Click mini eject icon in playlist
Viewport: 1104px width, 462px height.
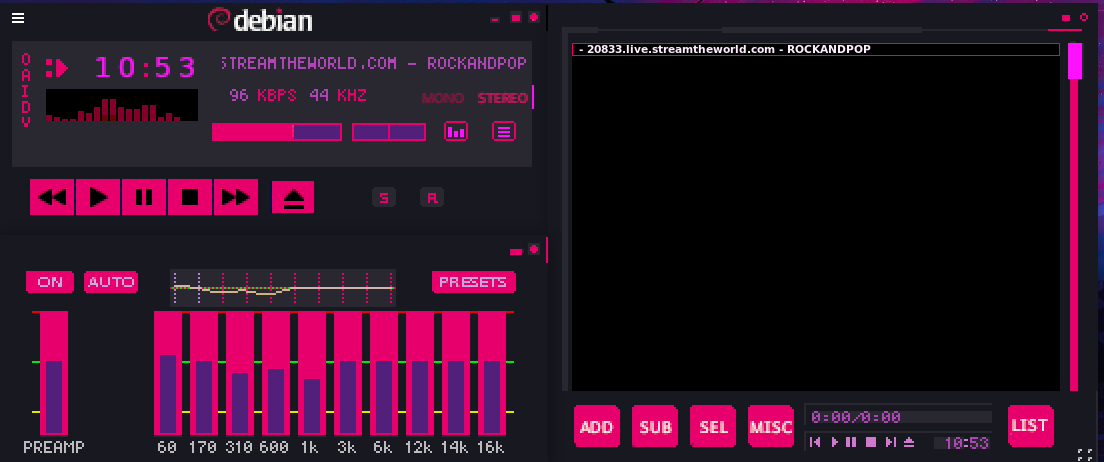[909, 442]
